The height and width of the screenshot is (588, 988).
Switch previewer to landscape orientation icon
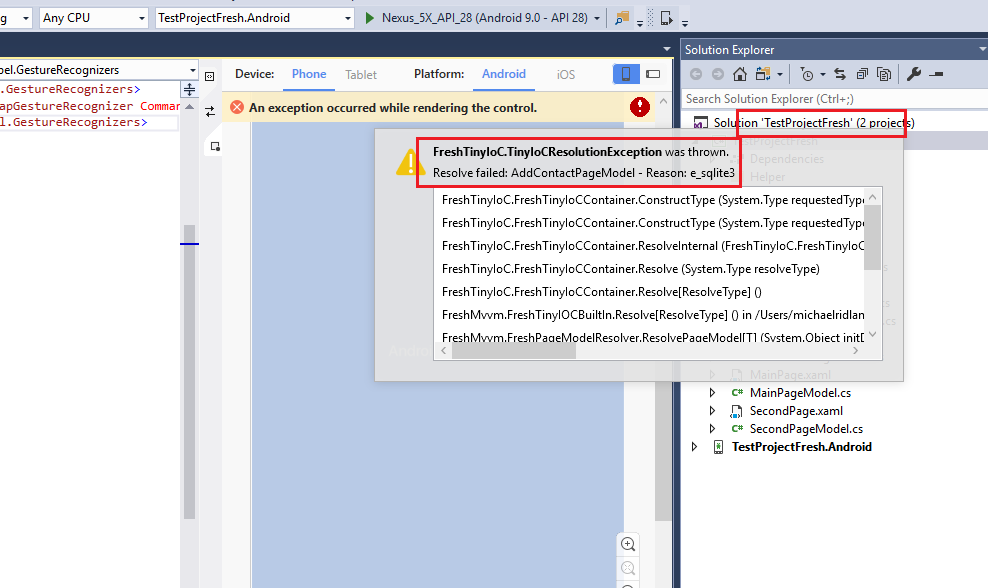click(653, 74)
